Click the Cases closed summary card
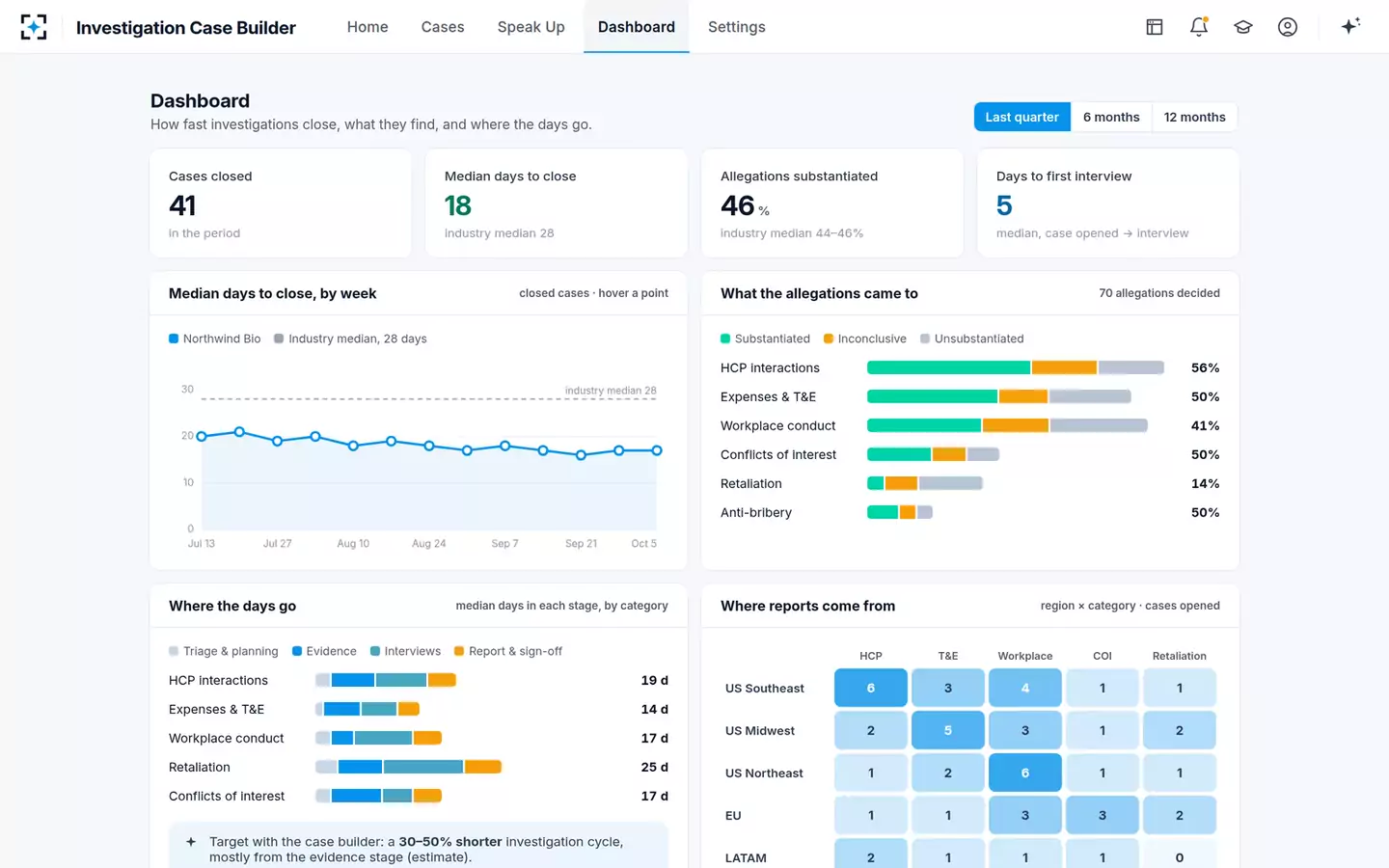 pos(281,203)
